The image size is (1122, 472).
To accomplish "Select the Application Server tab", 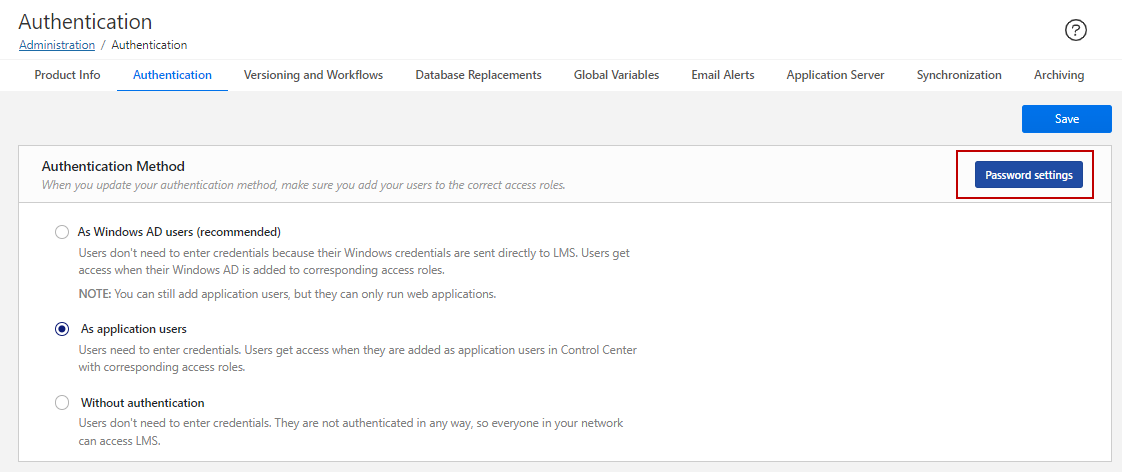I will [835, 75].
